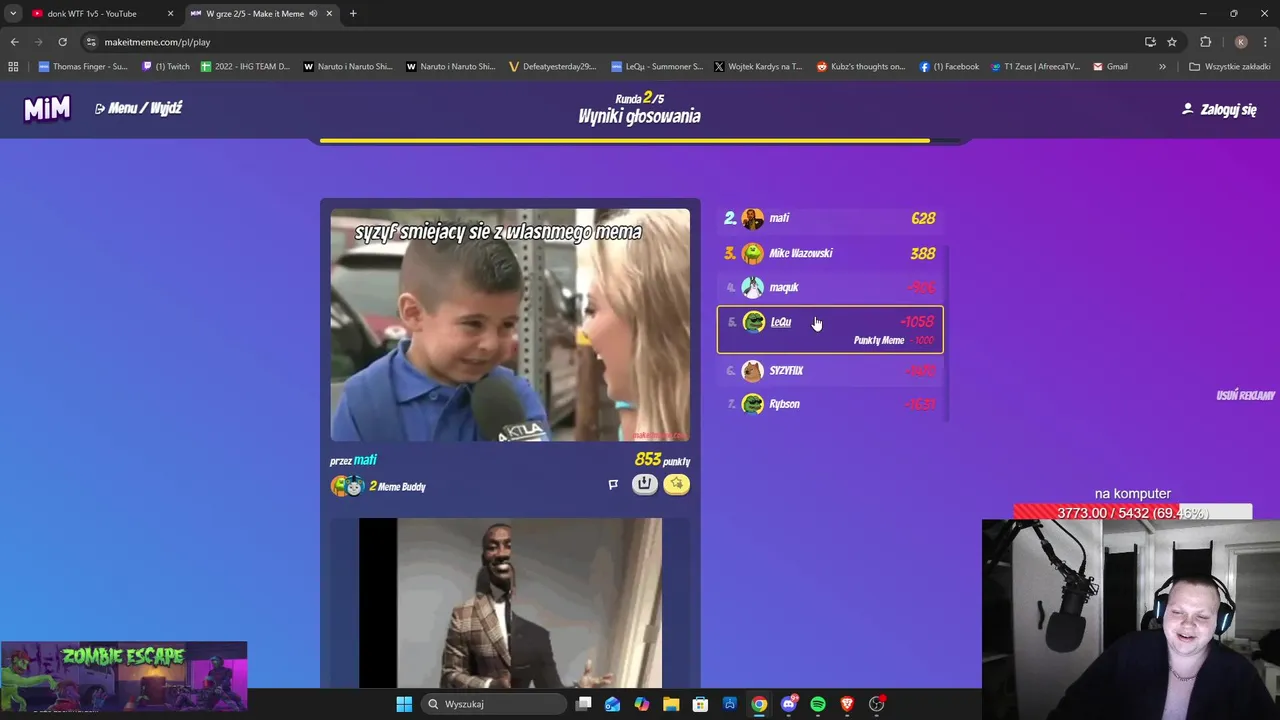
Task: Click mati's avatar in ranking
Action: [753, 218]
